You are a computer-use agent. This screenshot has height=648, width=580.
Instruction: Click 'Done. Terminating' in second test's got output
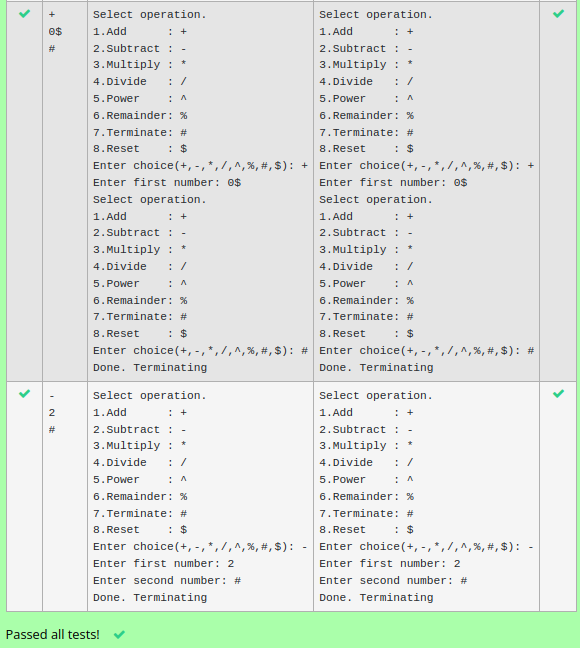tap(376, 598)
